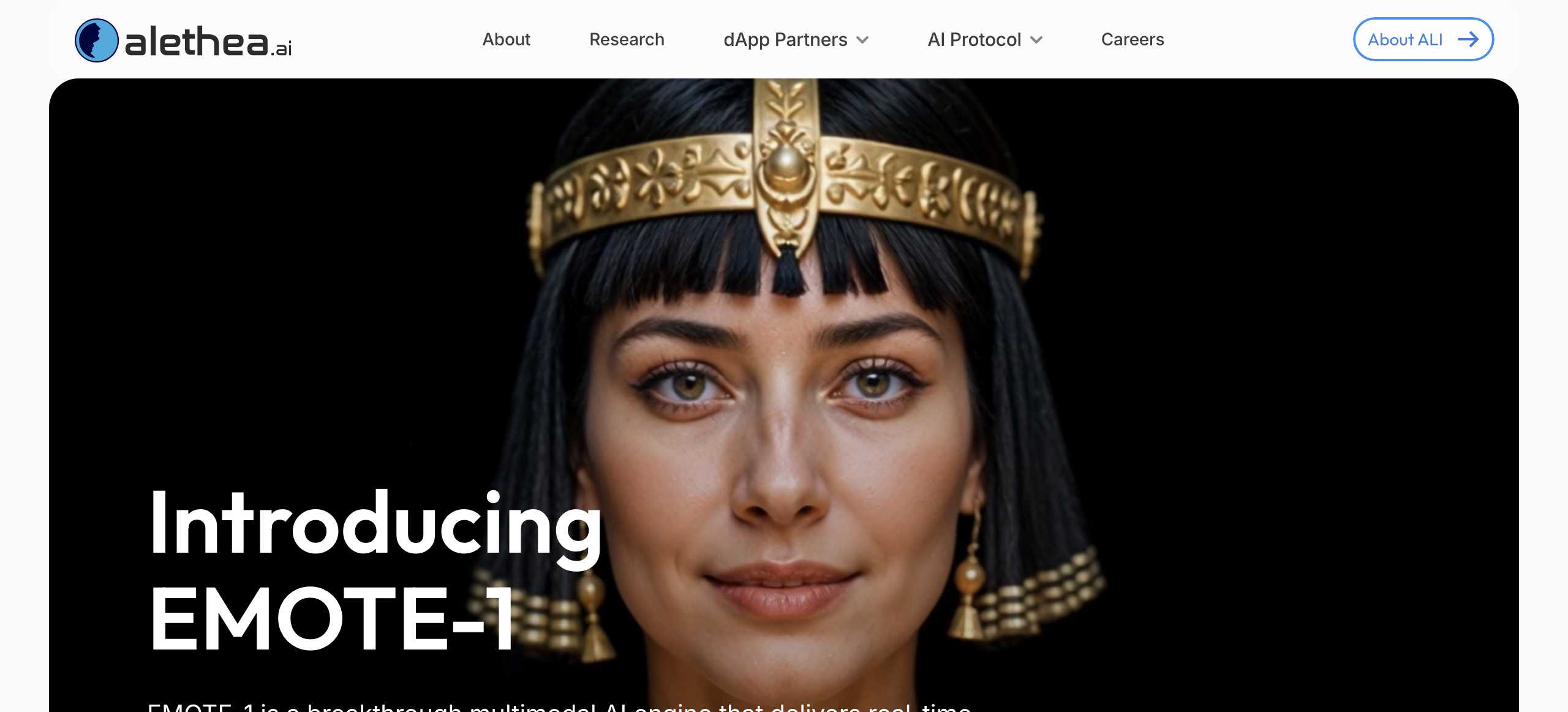Click the EMOTE-1 heading text

pyautogui.click(x=331, y=619)
